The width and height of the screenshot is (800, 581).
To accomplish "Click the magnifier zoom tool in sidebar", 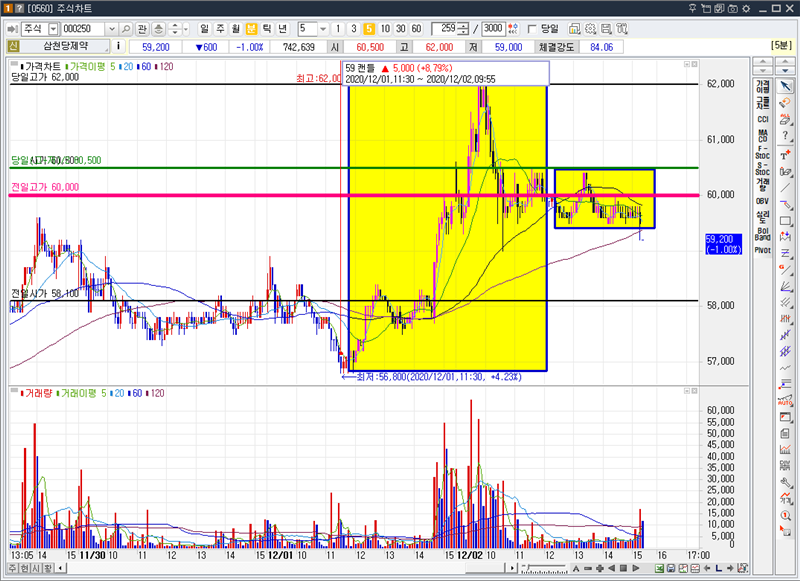I will pyautogui.click(x=785, y=516).
